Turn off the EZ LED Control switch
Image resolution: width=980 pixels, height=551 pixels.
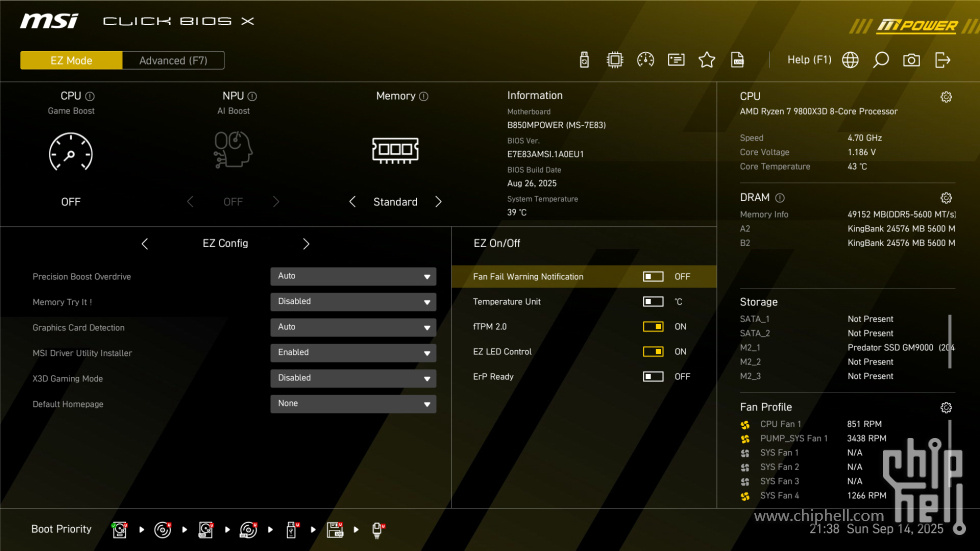[x=653, y=352]
